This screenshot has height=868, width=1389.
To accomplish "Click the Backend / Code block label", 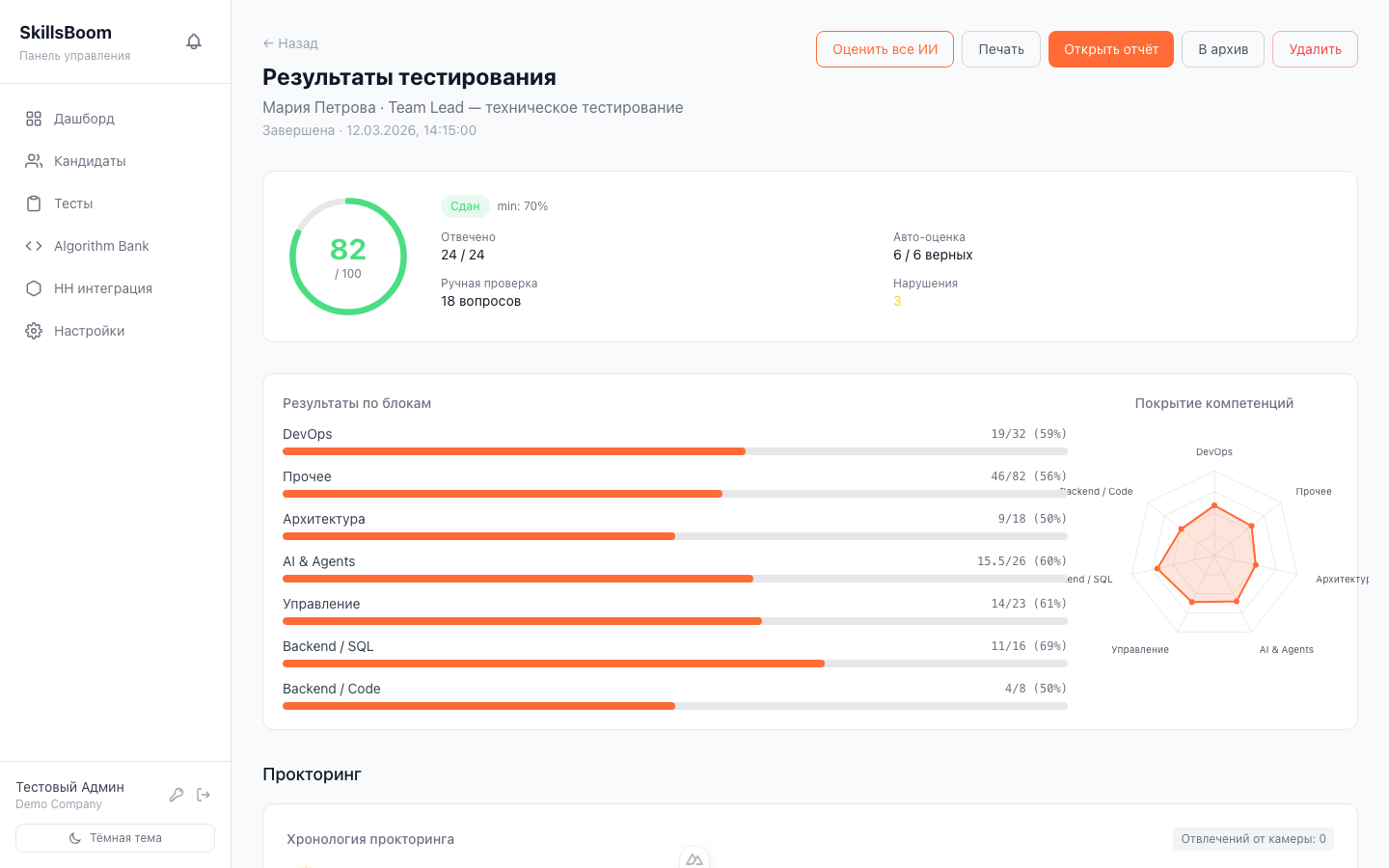I will pyautogui.click(x=332, y=689).
